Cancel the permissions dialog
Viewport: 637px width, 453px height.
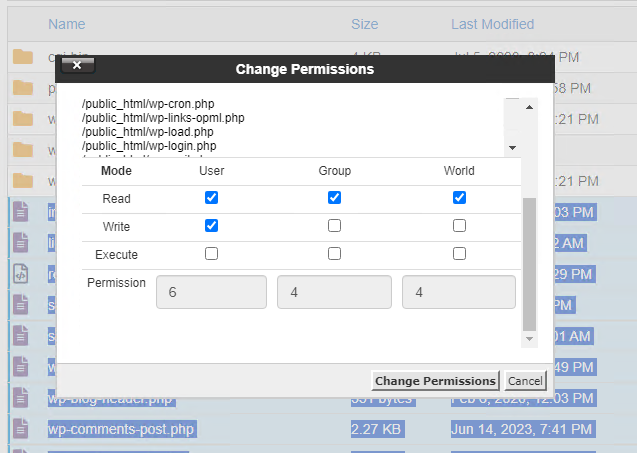click(x=525, y=381)
